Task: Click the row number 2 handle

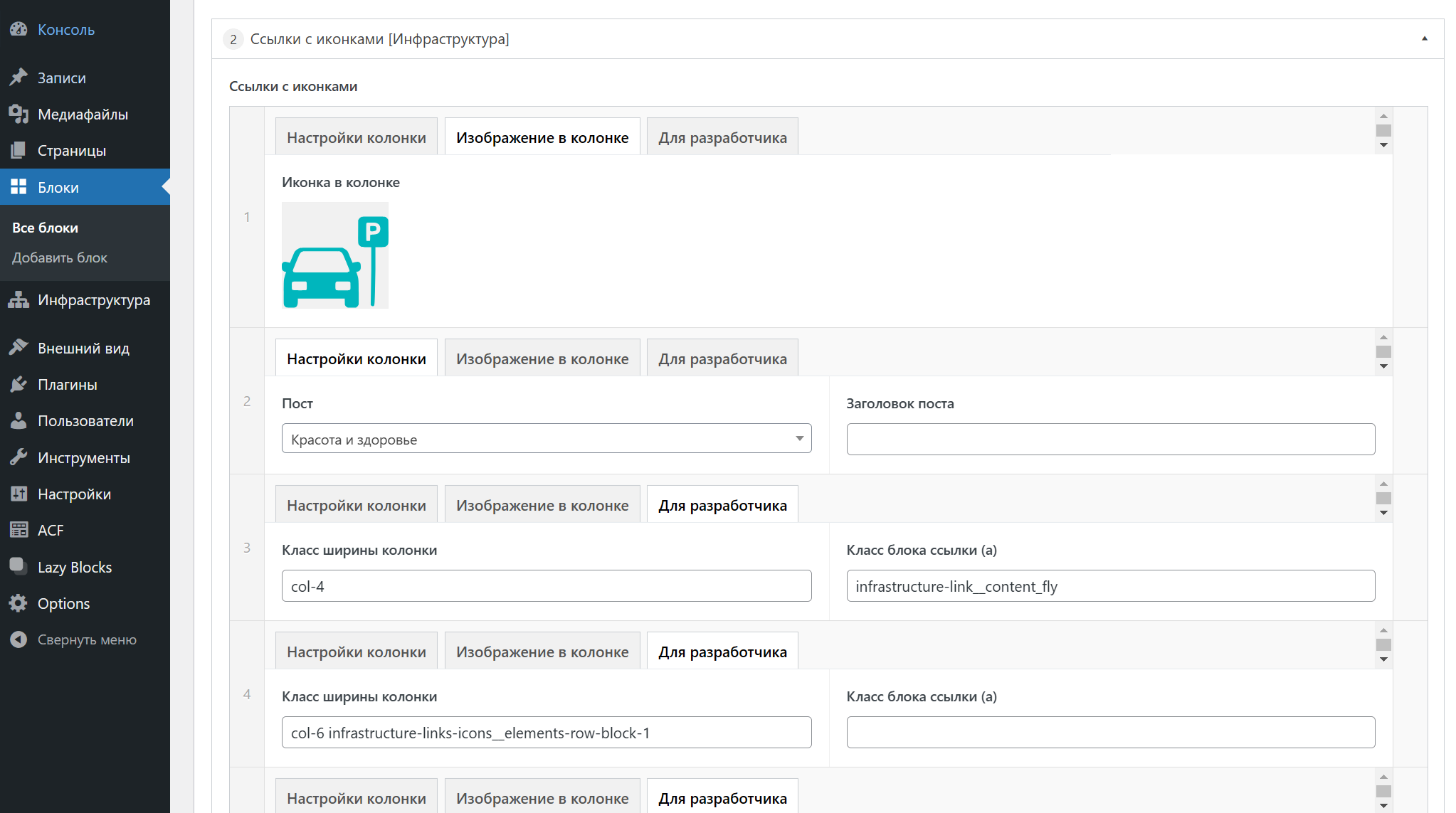Action: coord(247,401)
